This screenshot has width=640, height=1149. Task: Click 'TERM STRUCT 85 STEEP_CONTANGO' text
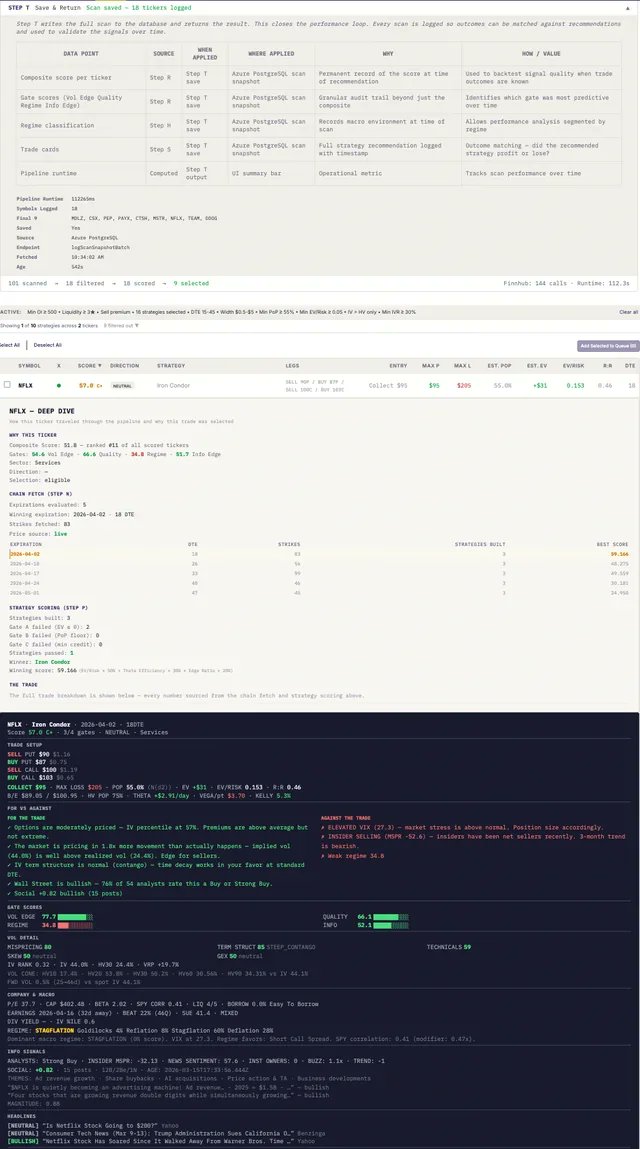(x=266, y=947)
